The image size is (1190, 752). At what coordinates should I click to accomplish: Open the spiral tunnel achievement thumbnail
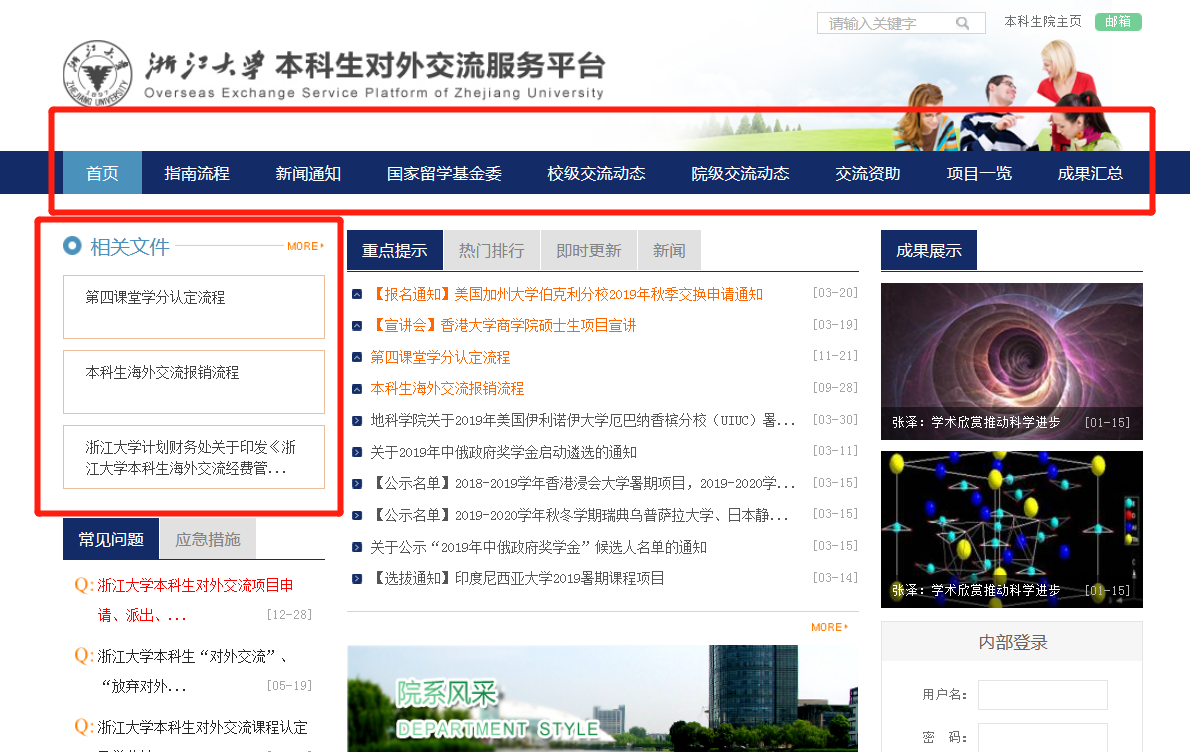tap(1011, 361)
